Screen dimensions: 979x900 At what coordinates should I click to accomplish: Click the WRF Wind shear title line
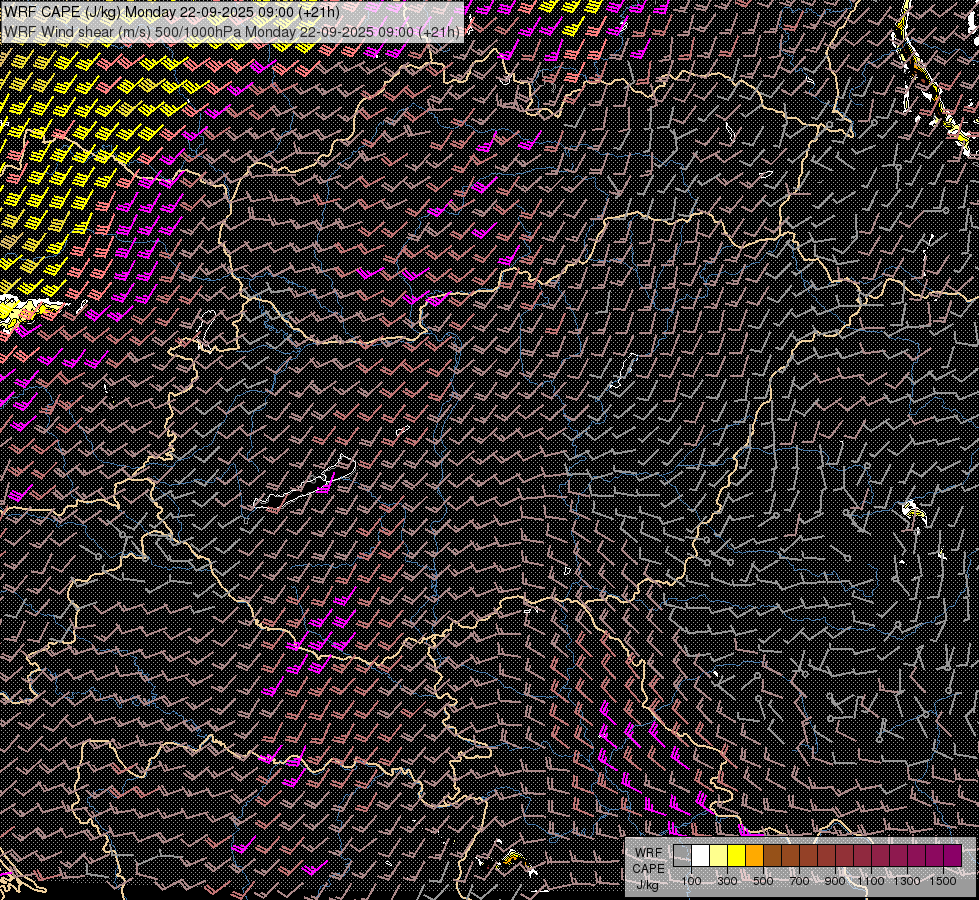[232, 31]
